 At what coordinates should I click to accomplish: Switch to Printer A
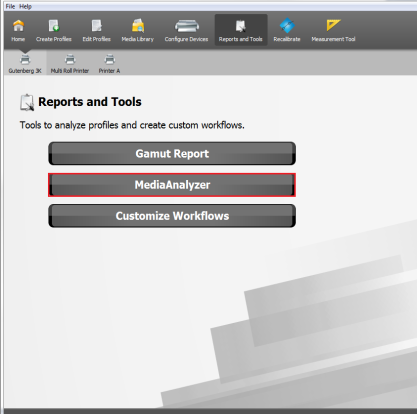(109, 64)
